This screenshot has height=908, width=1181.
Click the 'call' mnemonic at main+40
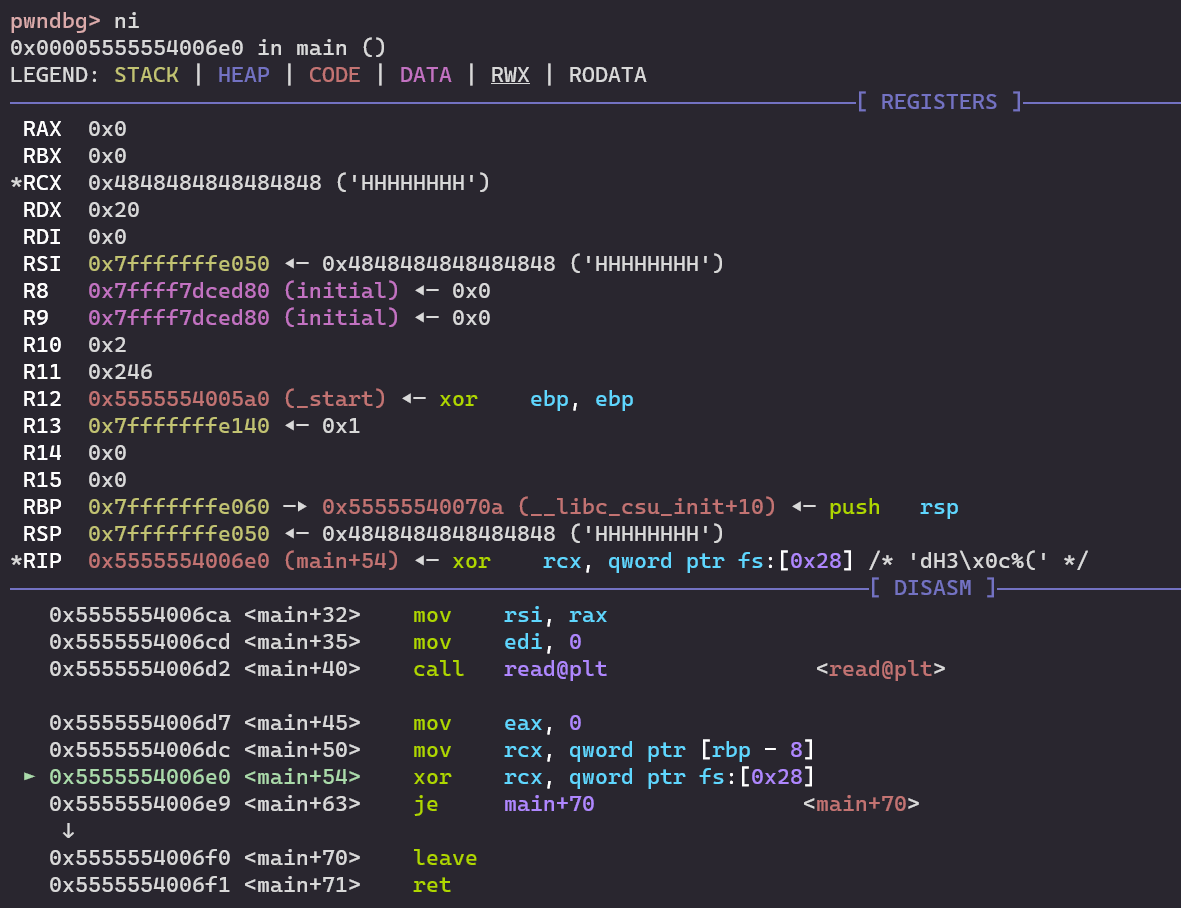point(438,669)
